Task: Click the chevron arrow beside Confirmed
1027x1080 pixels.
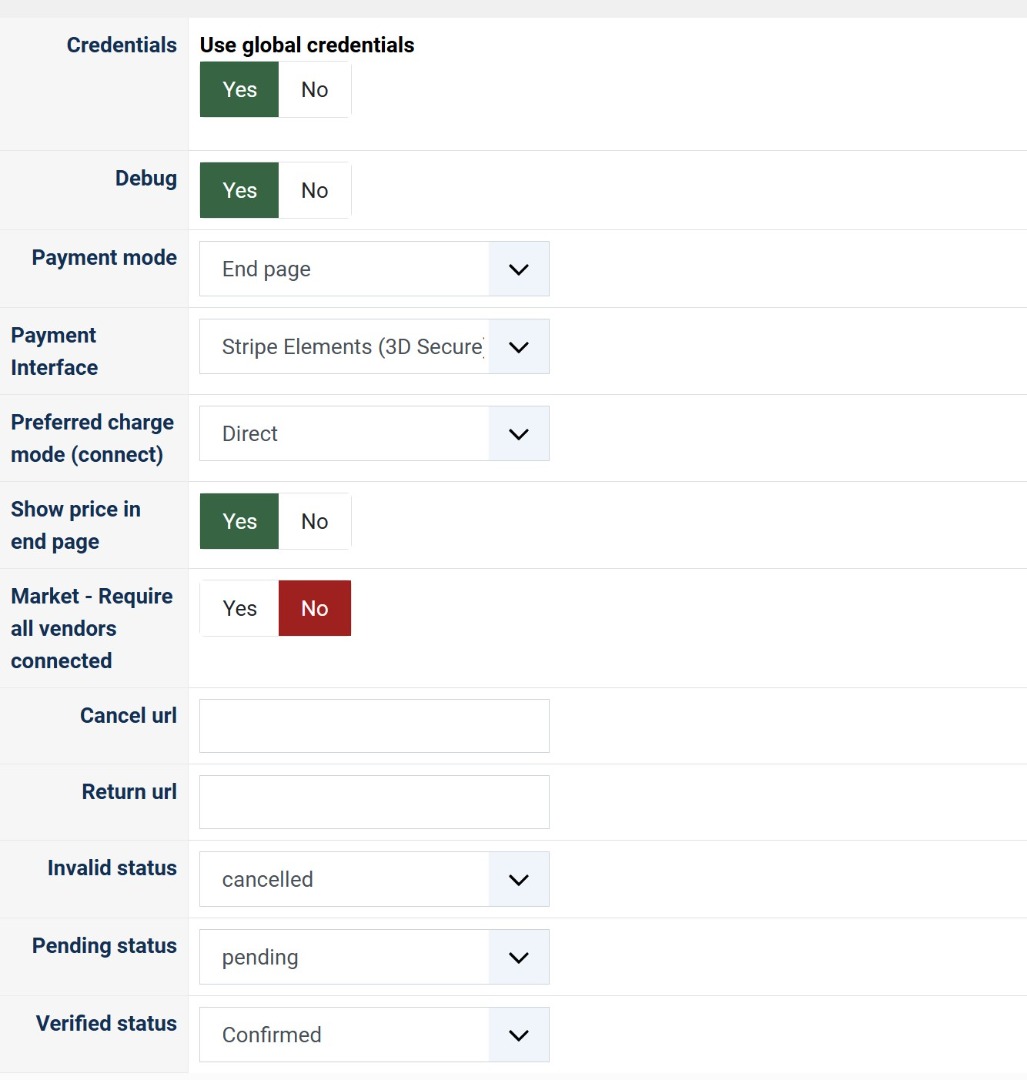Action: tap(519, 1035)
